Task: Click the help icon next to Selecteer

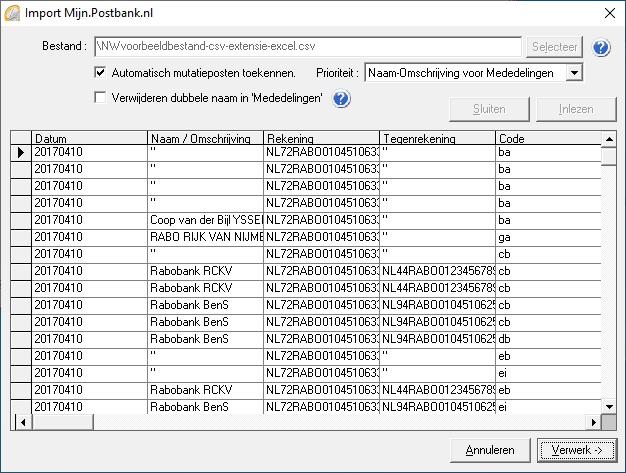Action: [x=601, y=47]
